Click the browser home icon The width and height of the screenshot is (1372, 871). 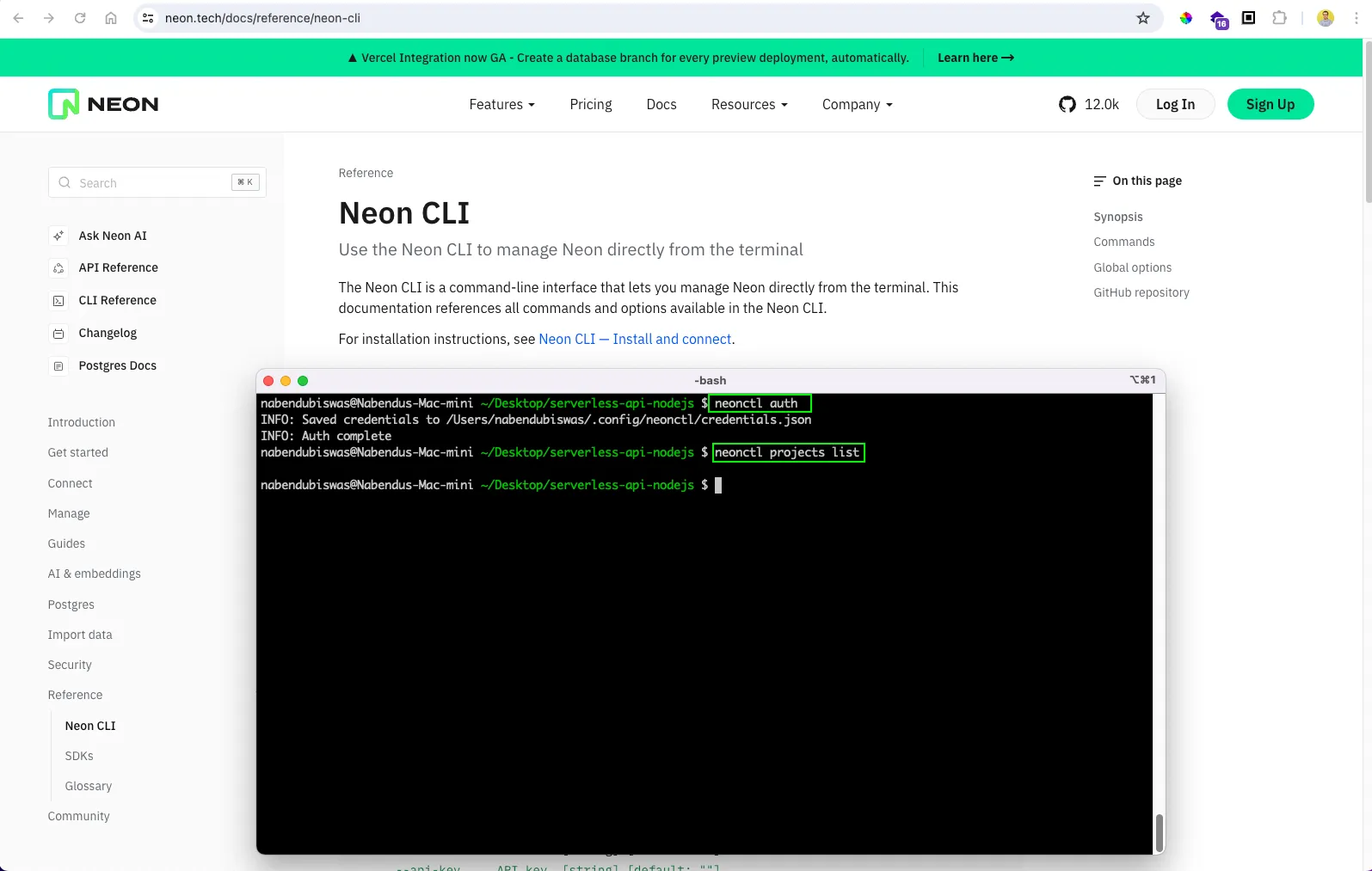pos(111,18)
